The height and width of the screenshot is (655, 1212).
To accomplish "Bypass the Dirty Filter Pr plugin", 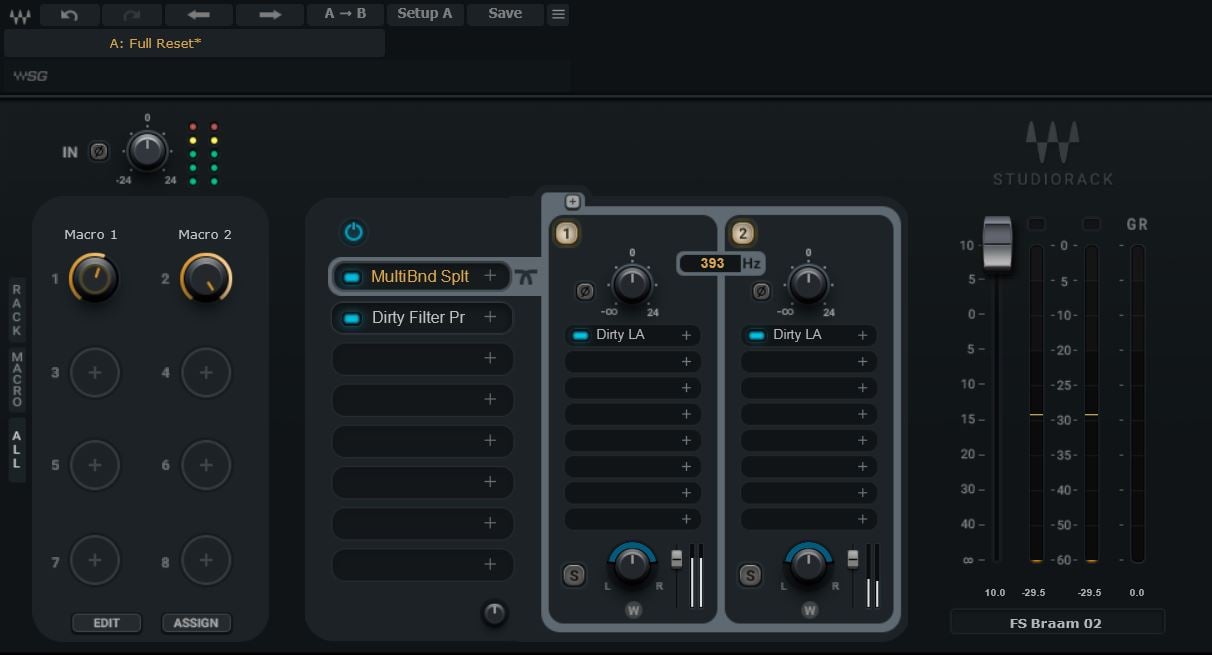I will point(351,318).
